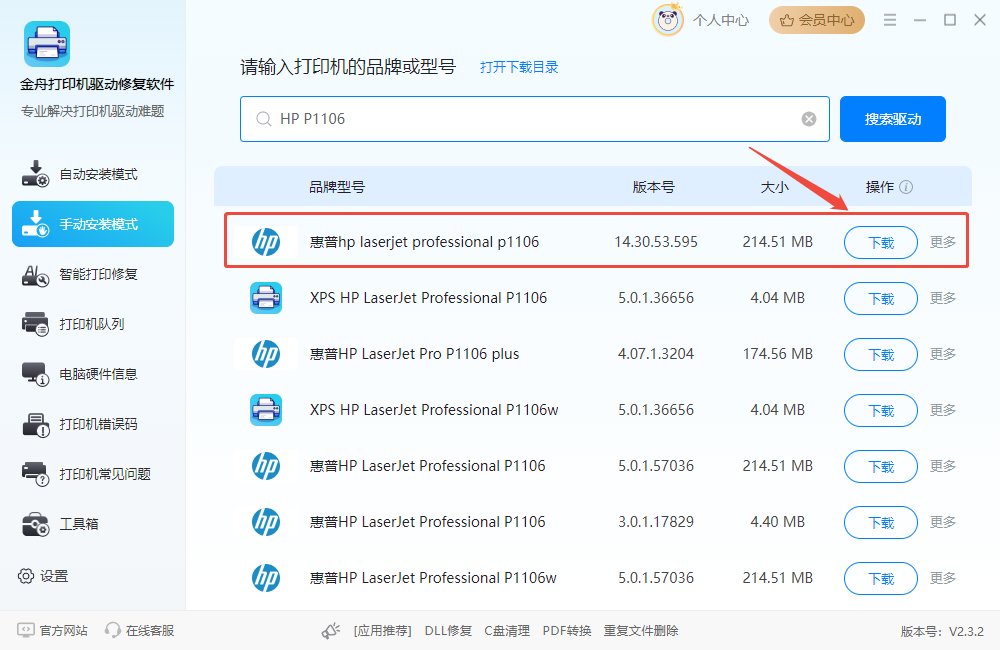Click the toolbox briefcase icon
The width and height of the screenshot is (1000, 650).
click(35, 524)
